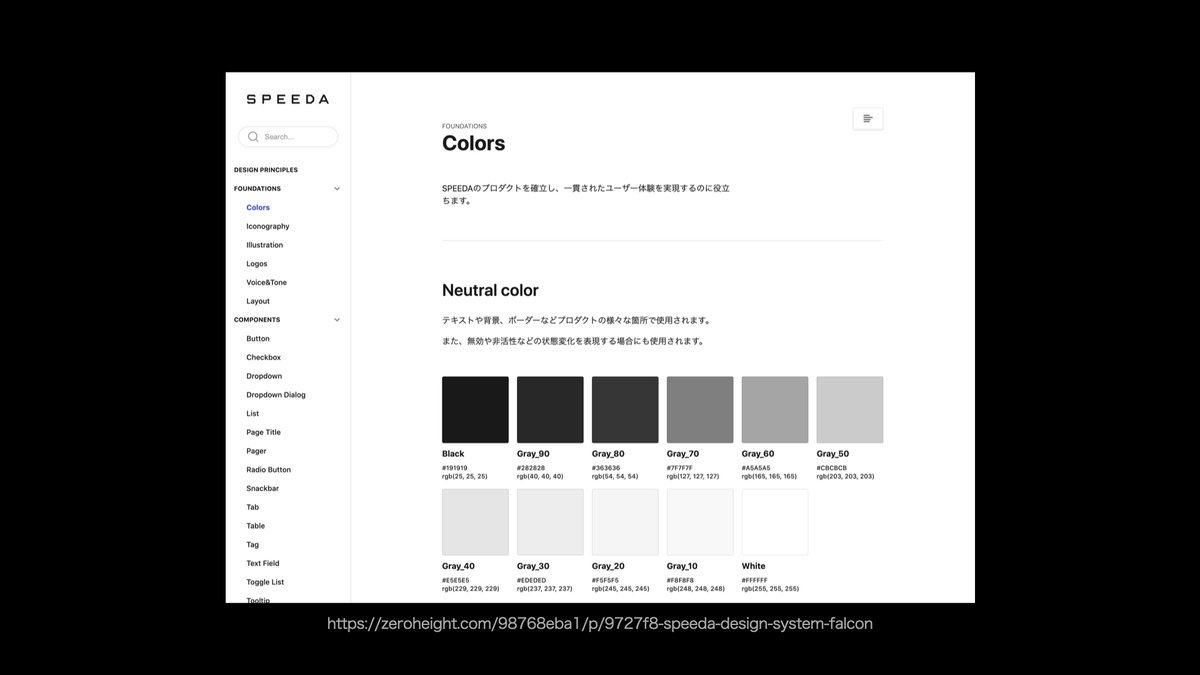Open DESIGN PRINCIPLES in sidebar

click(266, 170)
